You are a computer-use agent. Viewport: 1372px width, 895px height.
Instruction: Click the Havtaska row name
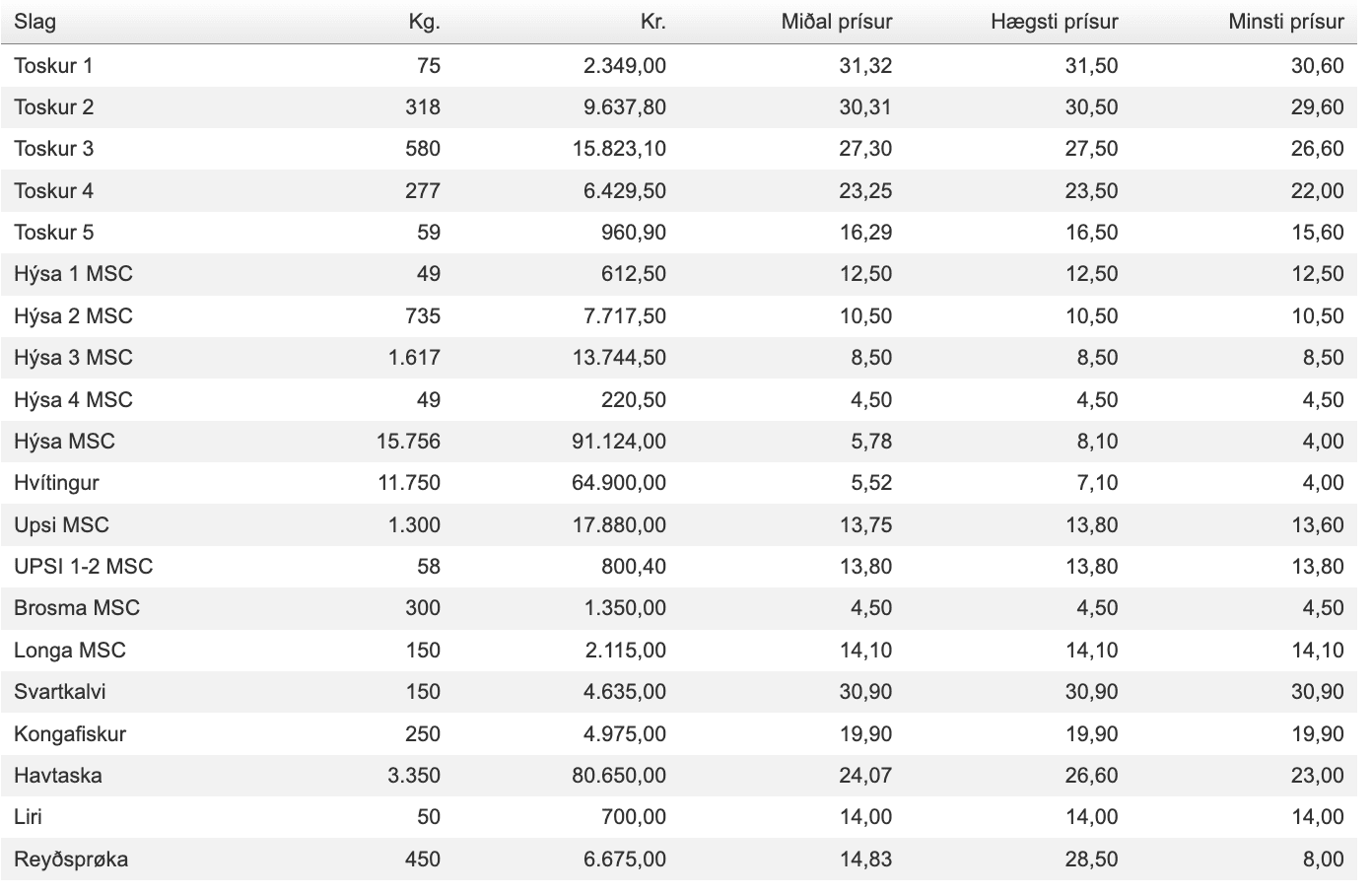pyautogui.click(x=58, y=776)
